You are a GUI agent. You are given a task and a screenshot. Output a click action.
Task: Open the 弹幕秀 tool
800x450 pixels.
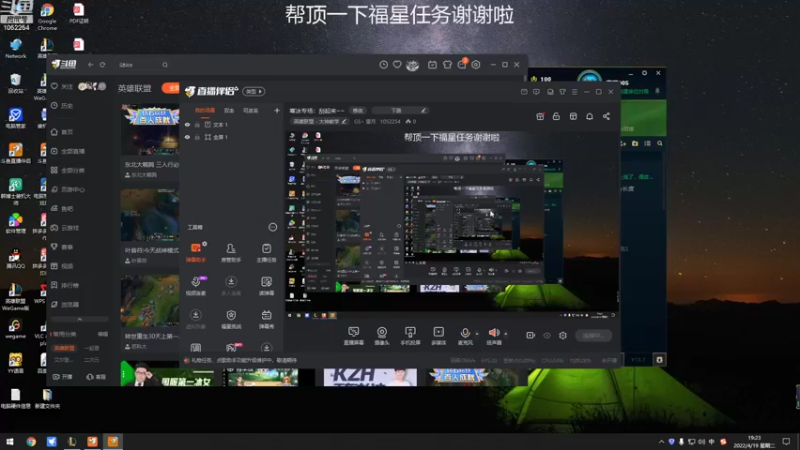pos(266,319)
